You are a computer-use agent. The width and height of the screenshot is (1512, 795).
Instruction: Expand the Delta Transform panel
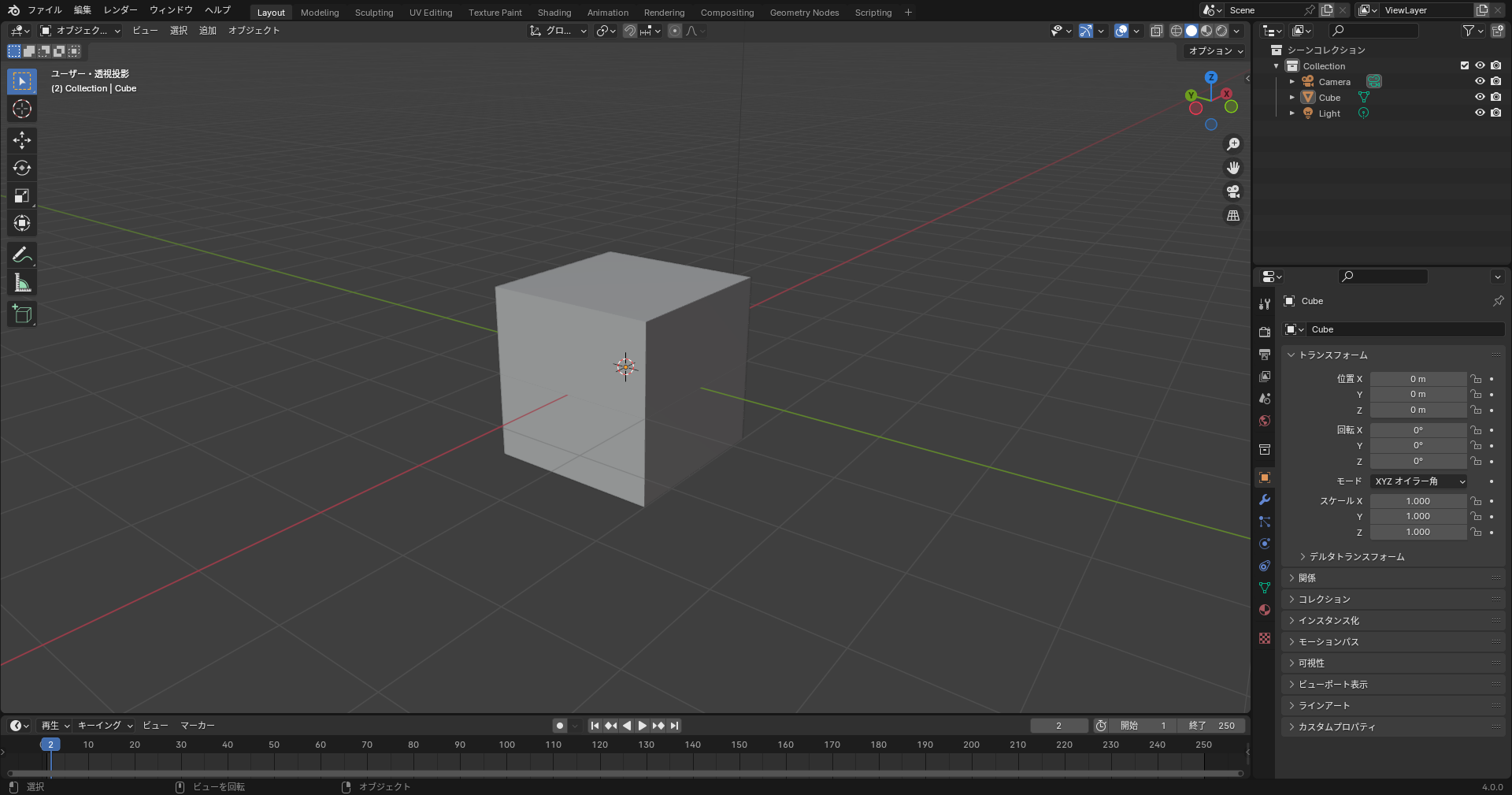pyautogui.click(x=1356, y=557)
